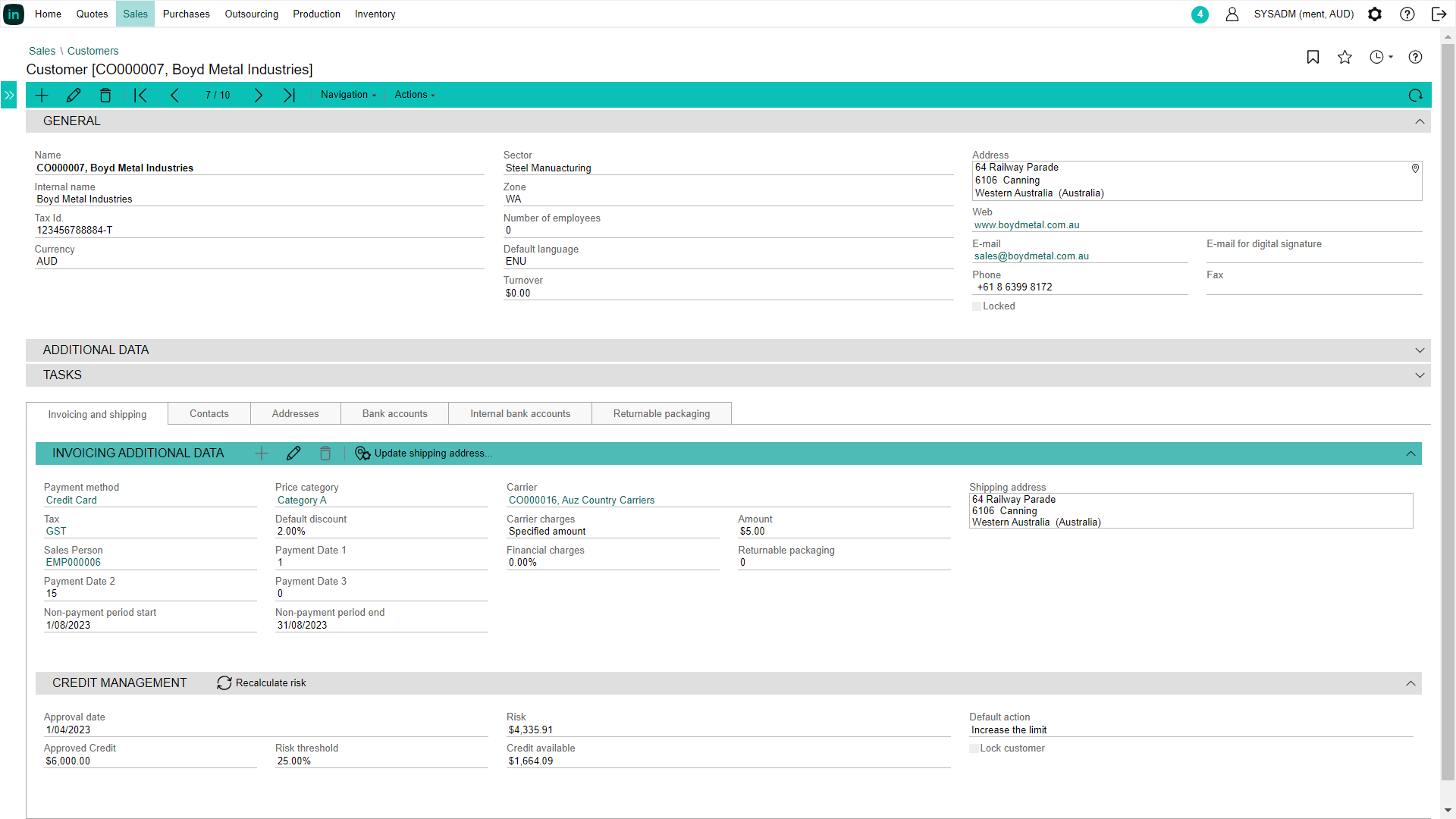Add page to favorites with star icon
The image size is (1456, 819).
1345,57
